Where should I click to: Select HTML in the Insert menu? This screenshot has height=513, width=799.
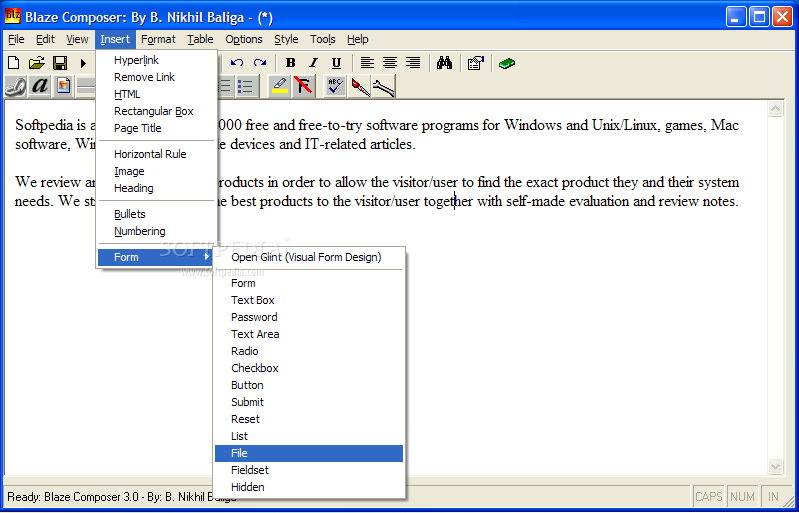pos(157,94)
